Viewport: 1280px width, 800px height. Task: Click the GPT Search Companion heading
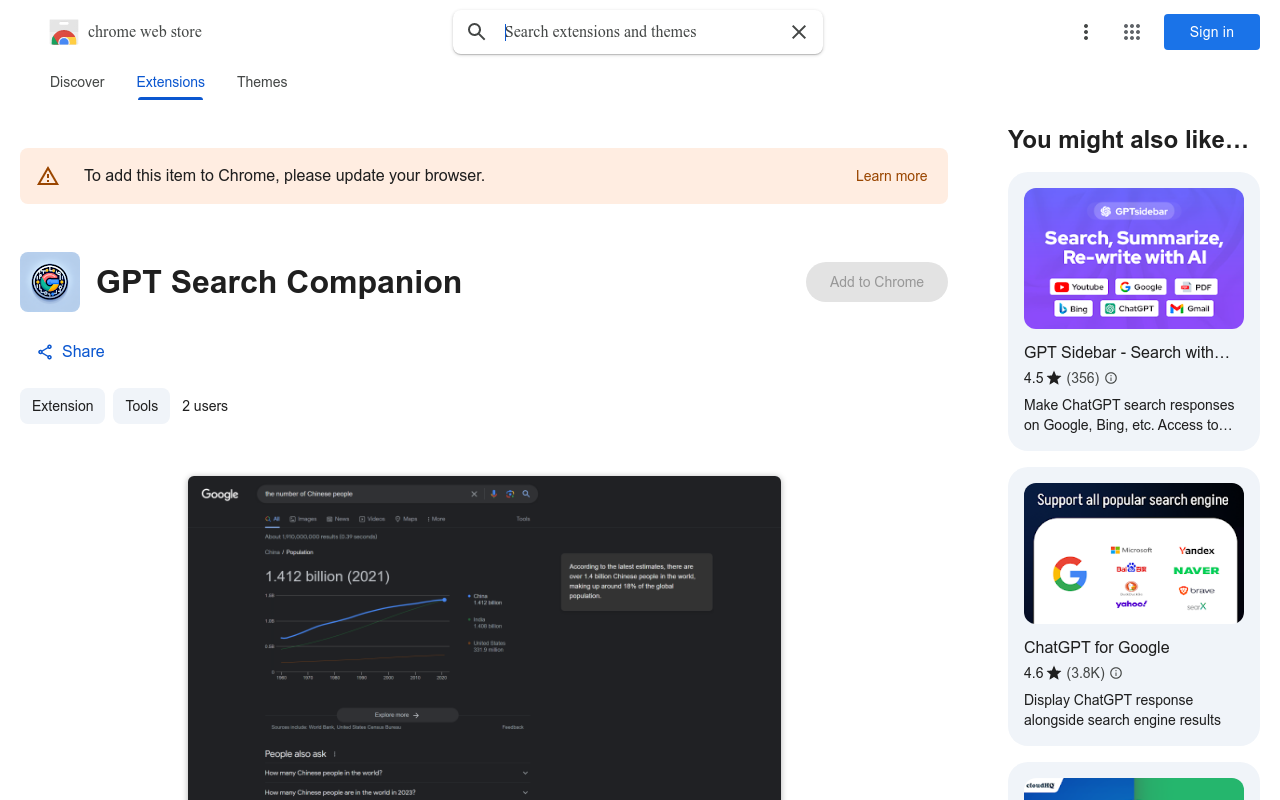(x=279, y=282)
